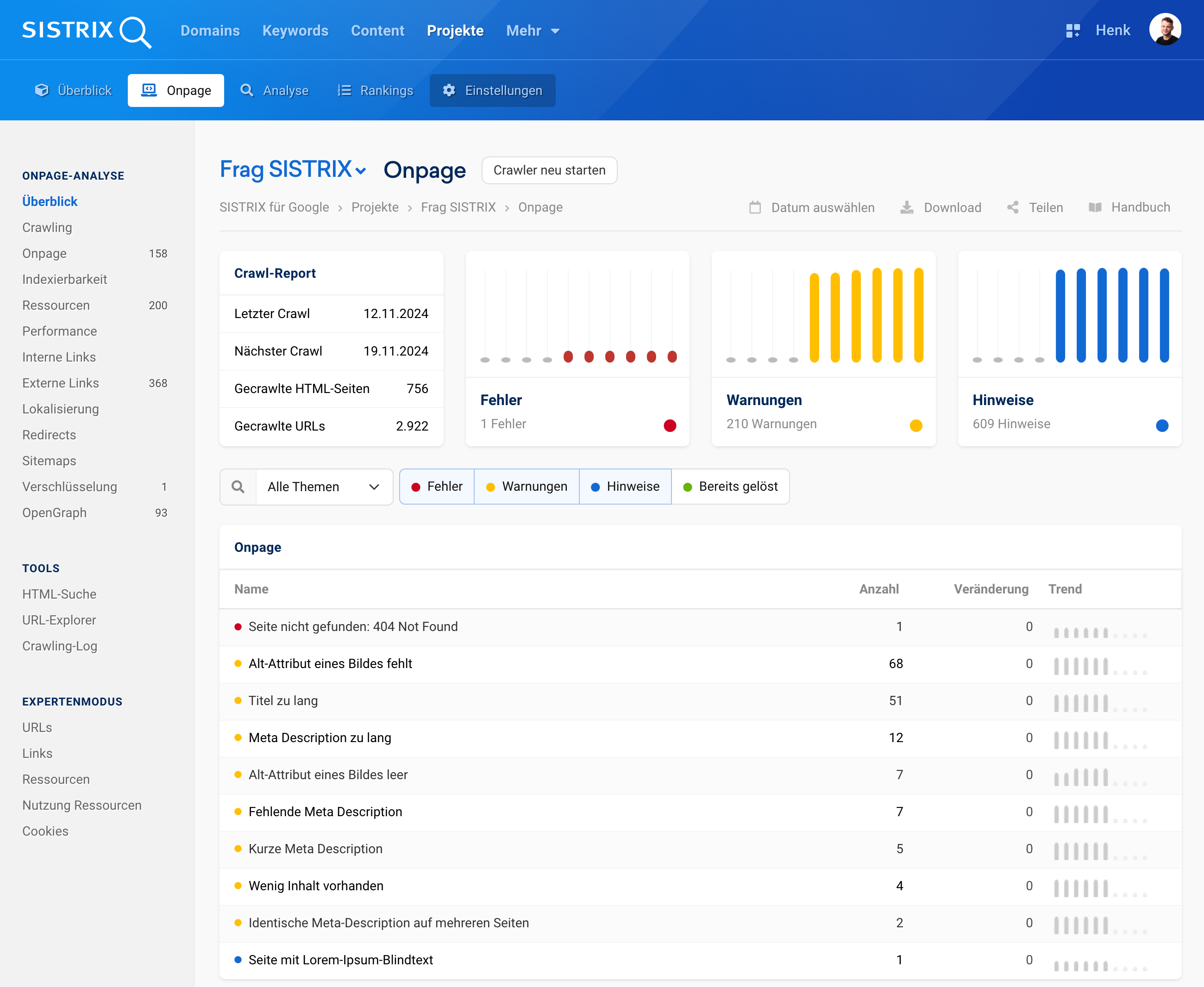Viewport: 1204px width, 987px height.
Task: Open the Projekte menu
Action: (x=455, y=31)
